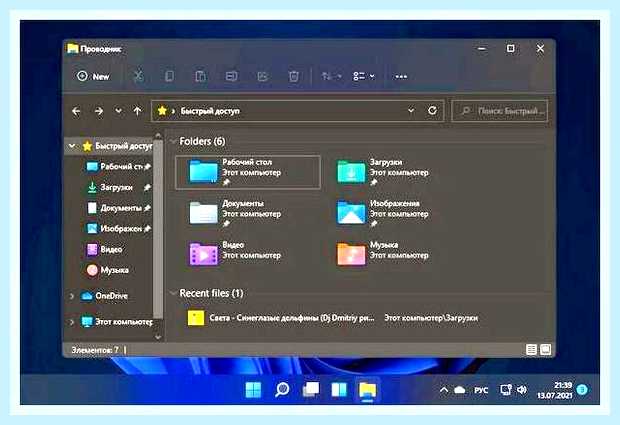Select the recent file Света - Синеглазые дельфины

pos(332,318)
